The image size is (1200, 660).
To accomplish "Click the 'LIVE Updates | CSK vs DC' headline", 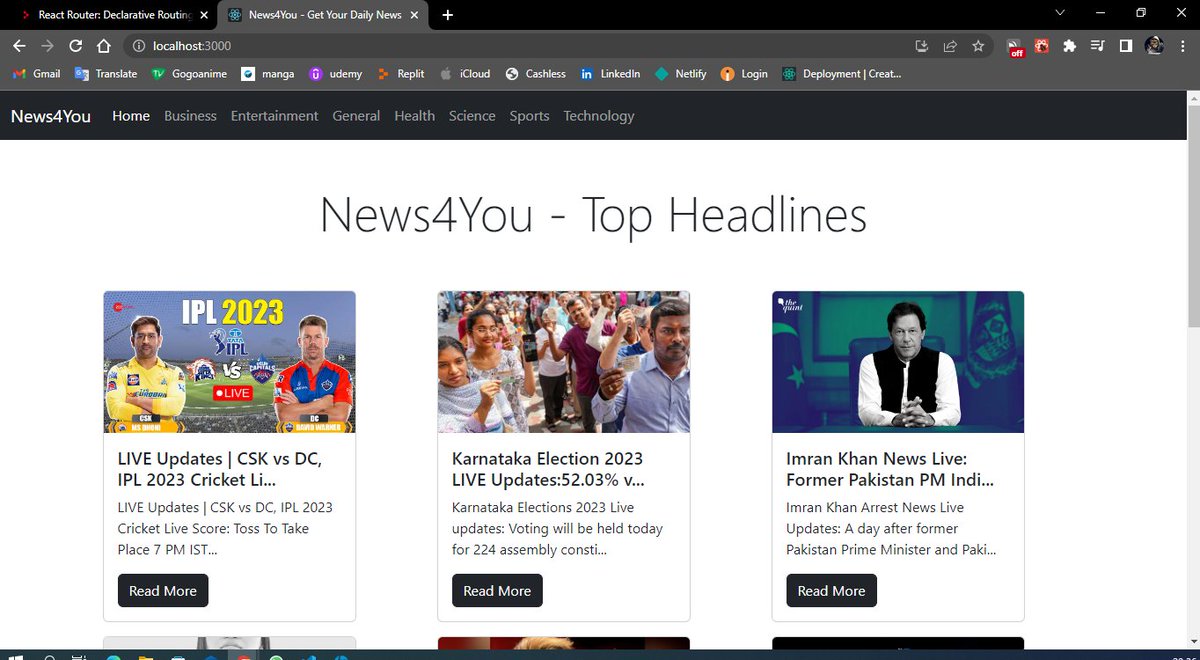I will click(220, 469).
